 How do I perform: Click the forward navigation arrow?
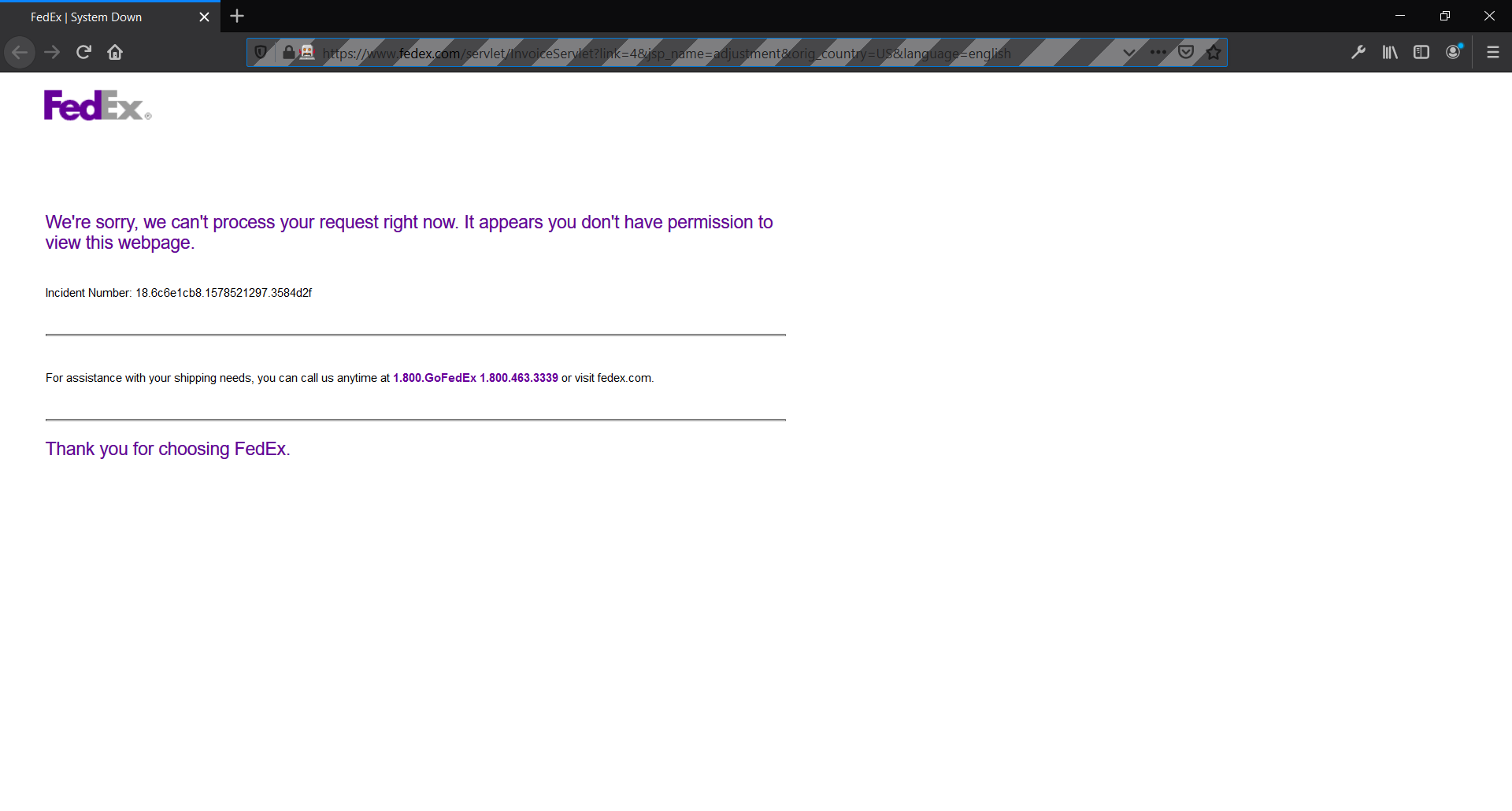click(x=52, y=53)
